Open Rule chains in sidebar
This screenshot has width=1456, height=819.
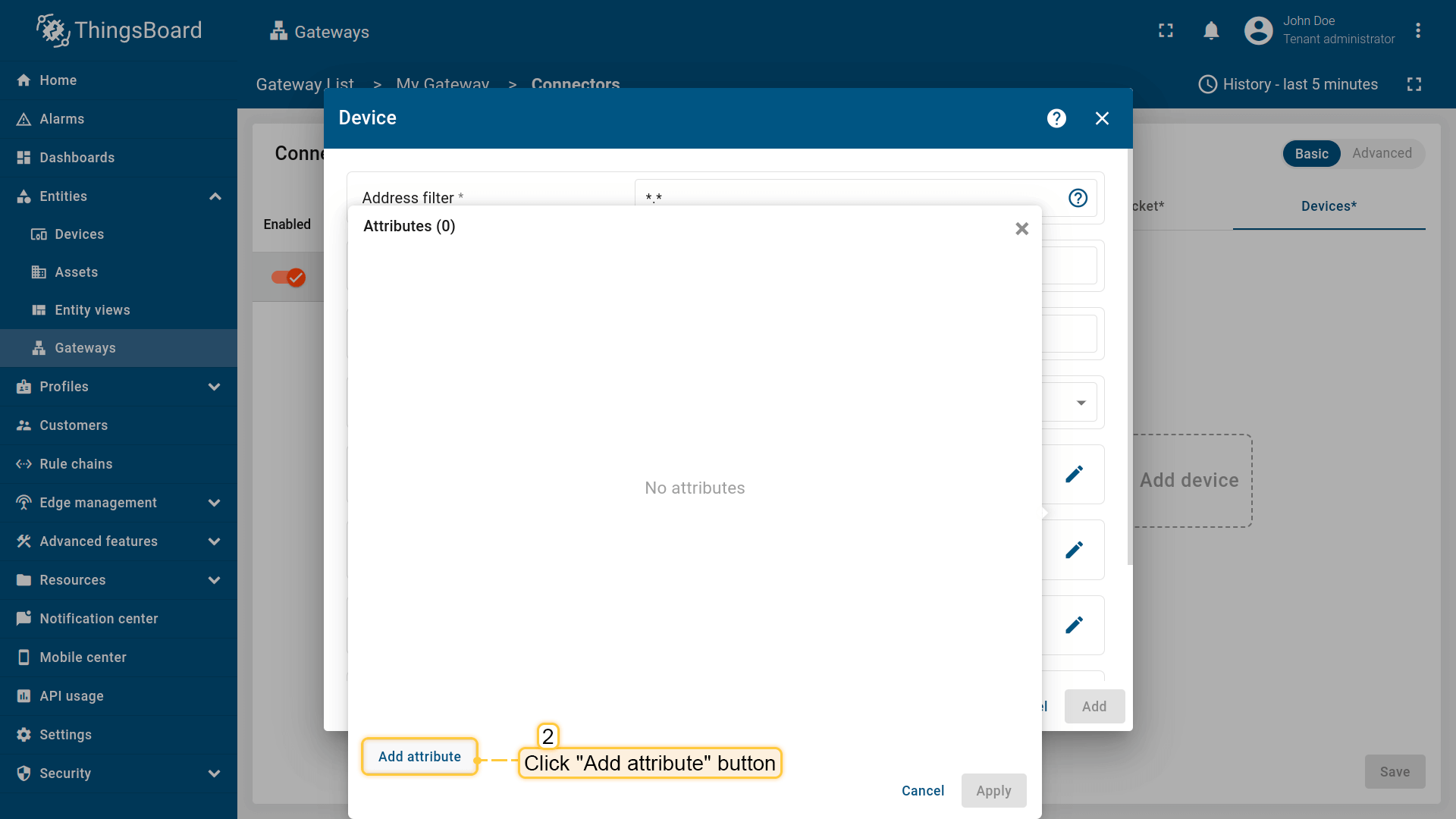[x=76, y=464]
